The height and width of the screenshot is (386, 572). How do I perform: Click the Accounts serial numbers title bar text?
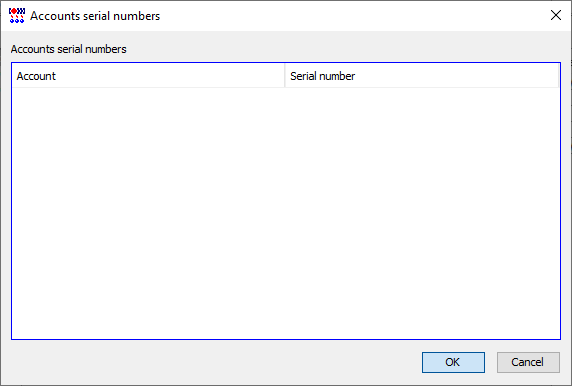coord(95,16)
